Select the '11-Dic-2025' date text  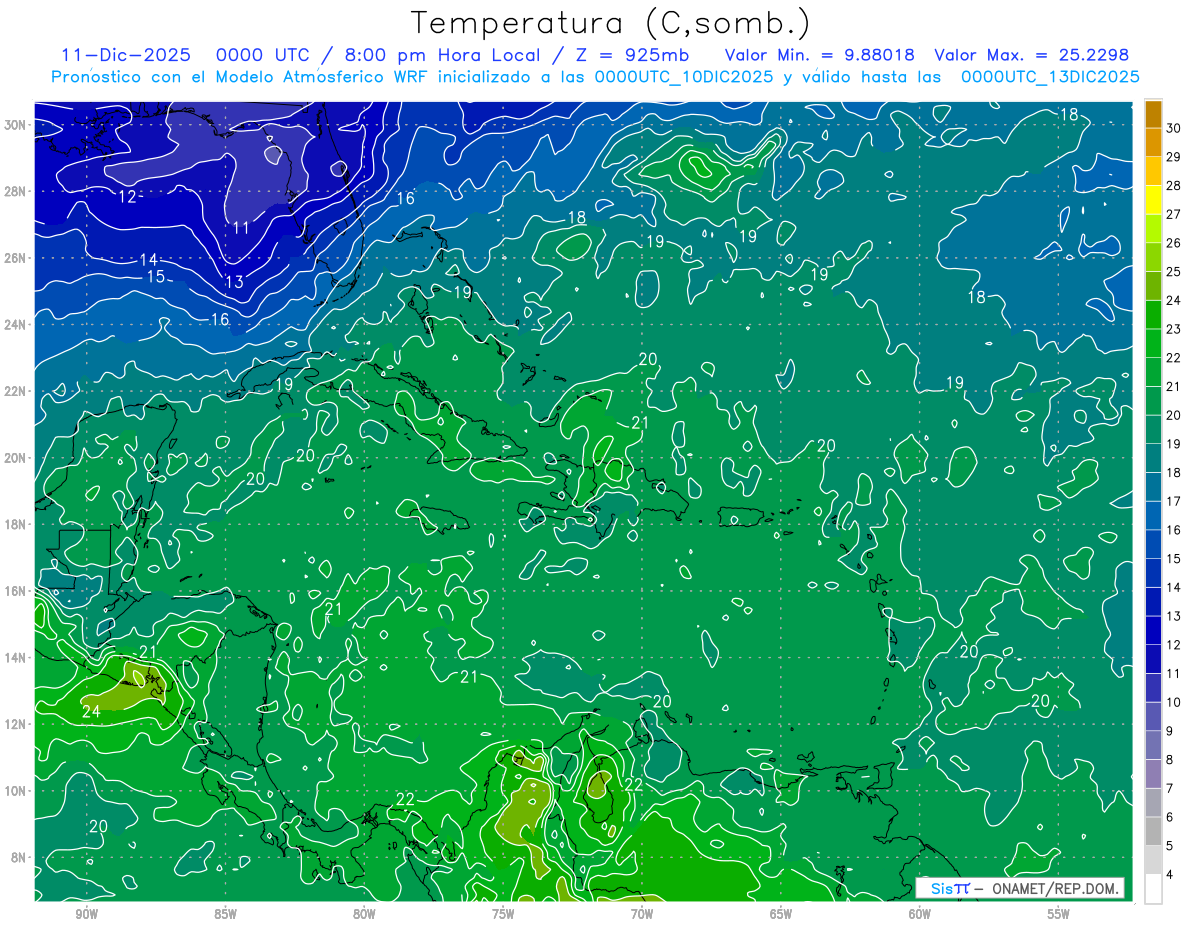pyautogui.click(x=126, y=55)
